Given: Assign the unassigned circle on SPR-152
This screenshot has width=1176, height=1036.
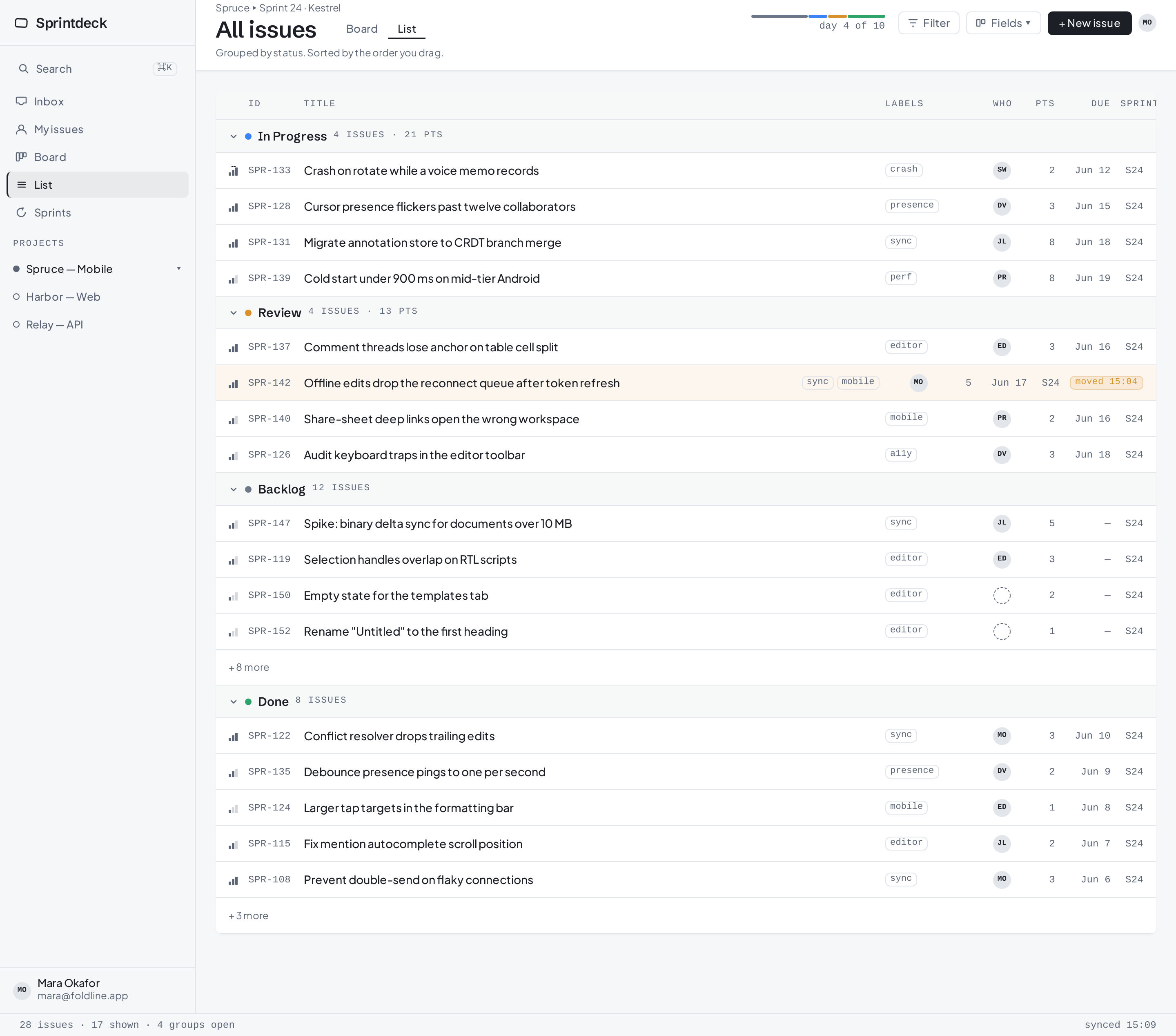Looking at the screenshot, I should (x=1002, y=632).
